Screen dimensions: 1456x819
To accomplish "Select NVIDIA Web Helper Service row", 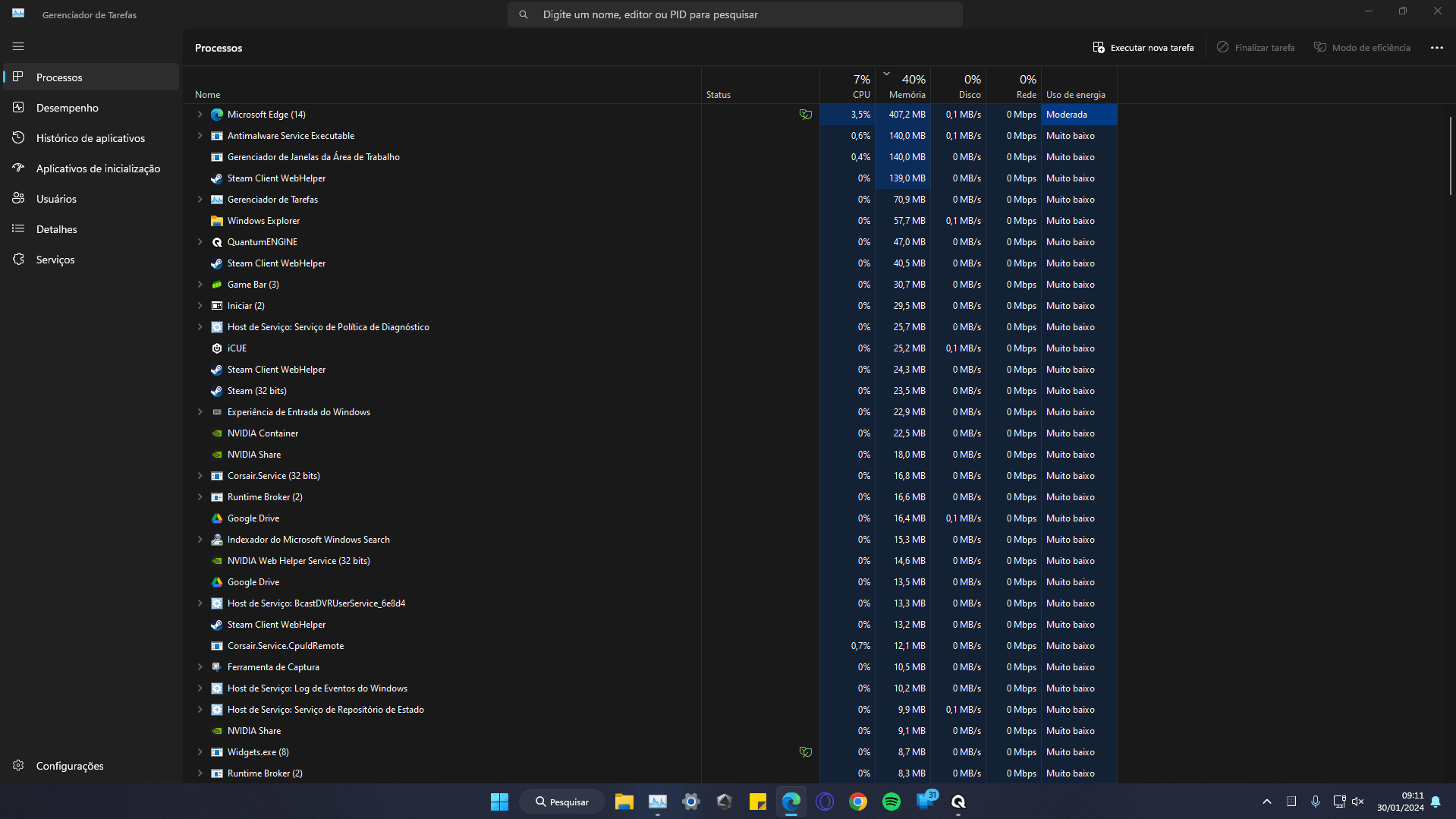I will pos(650,561).
